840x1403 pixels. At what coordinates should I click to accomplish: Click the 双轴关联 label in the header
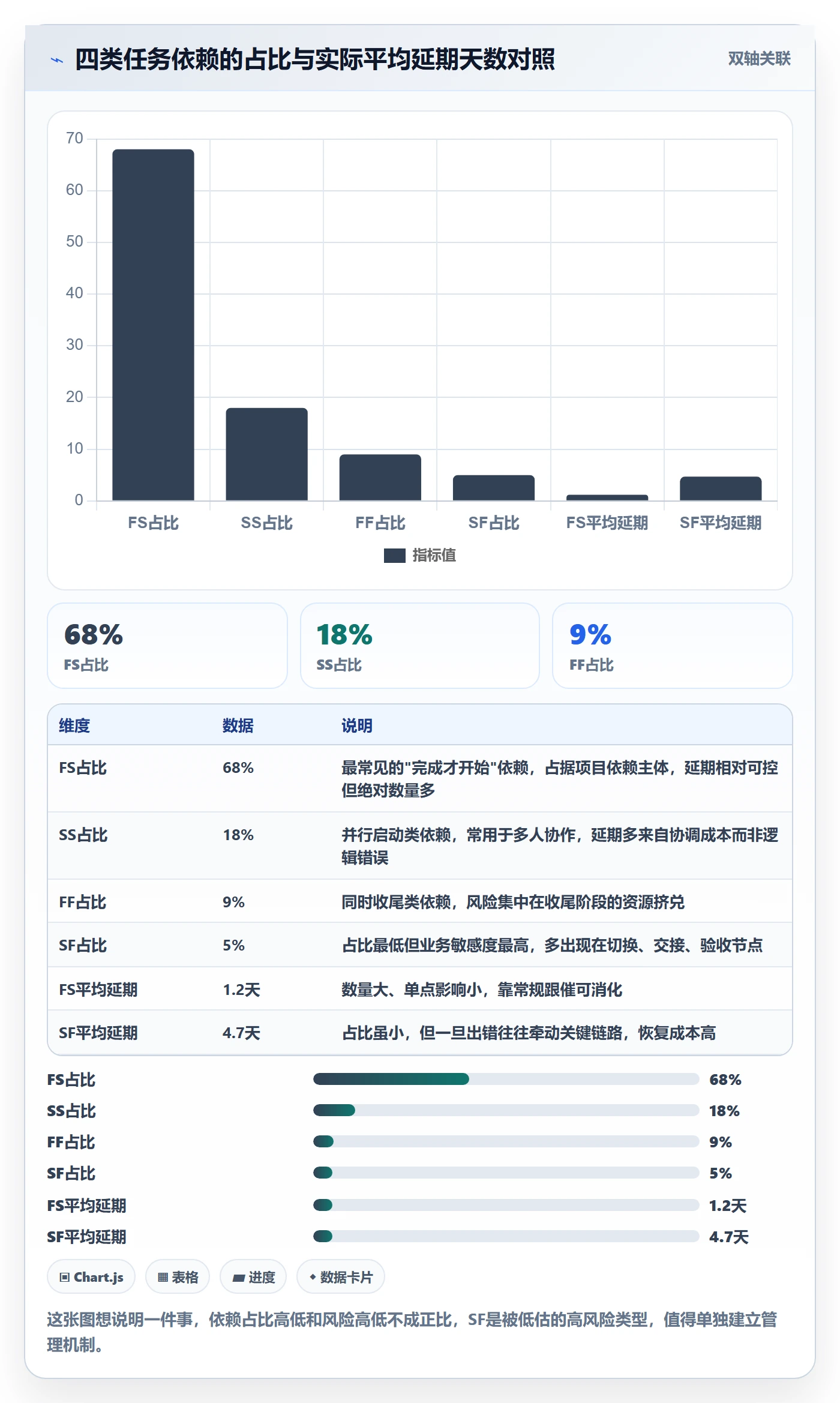click(x=759, y=59)
